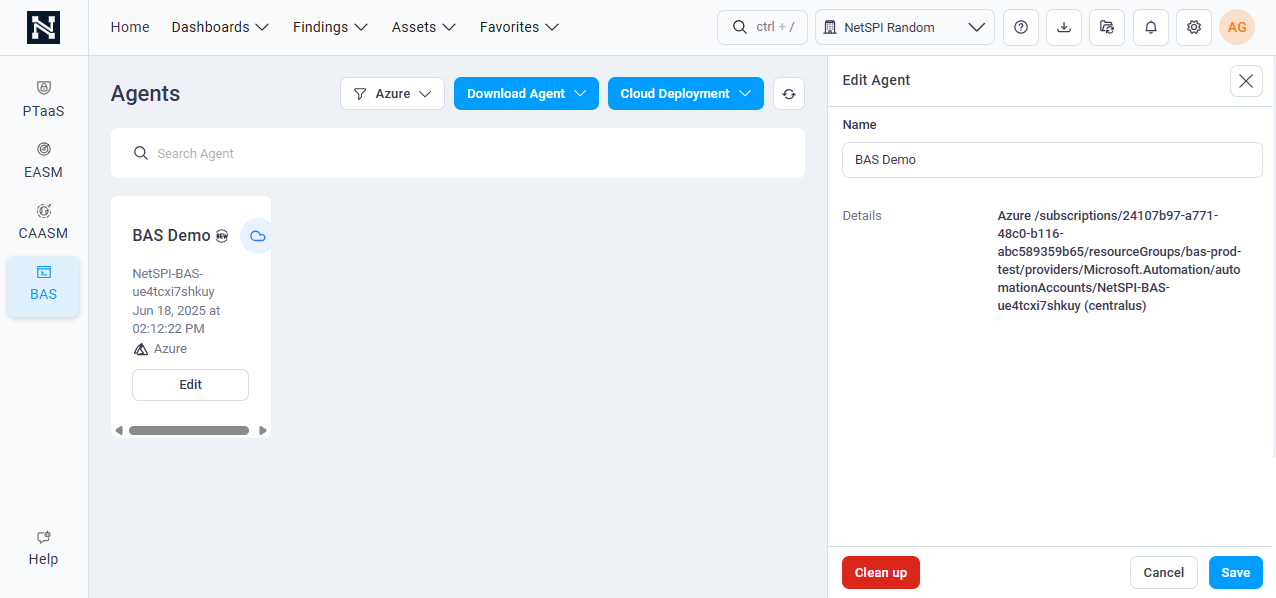The width and height of the screenshot is (1276, 598).
Task: Click the Search Agent field
Action: point(458,153)
